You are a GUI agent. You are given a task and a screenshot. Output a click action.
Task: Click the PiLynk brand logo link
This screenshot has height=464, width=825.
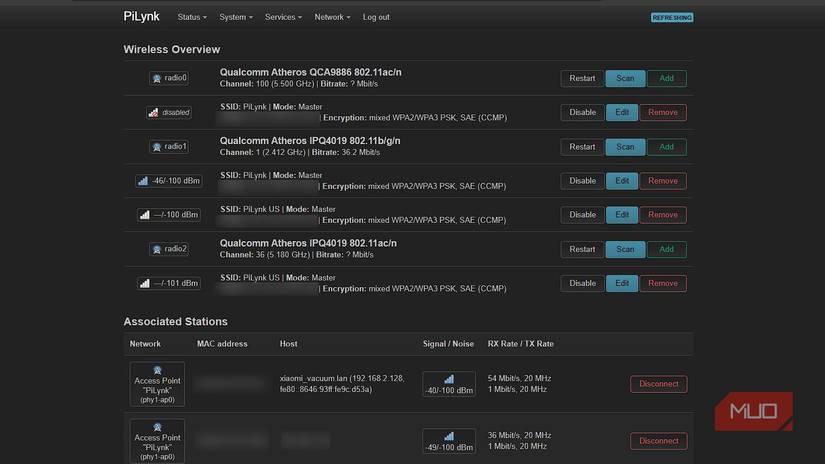pyautogui.click(x=142, y=16)
